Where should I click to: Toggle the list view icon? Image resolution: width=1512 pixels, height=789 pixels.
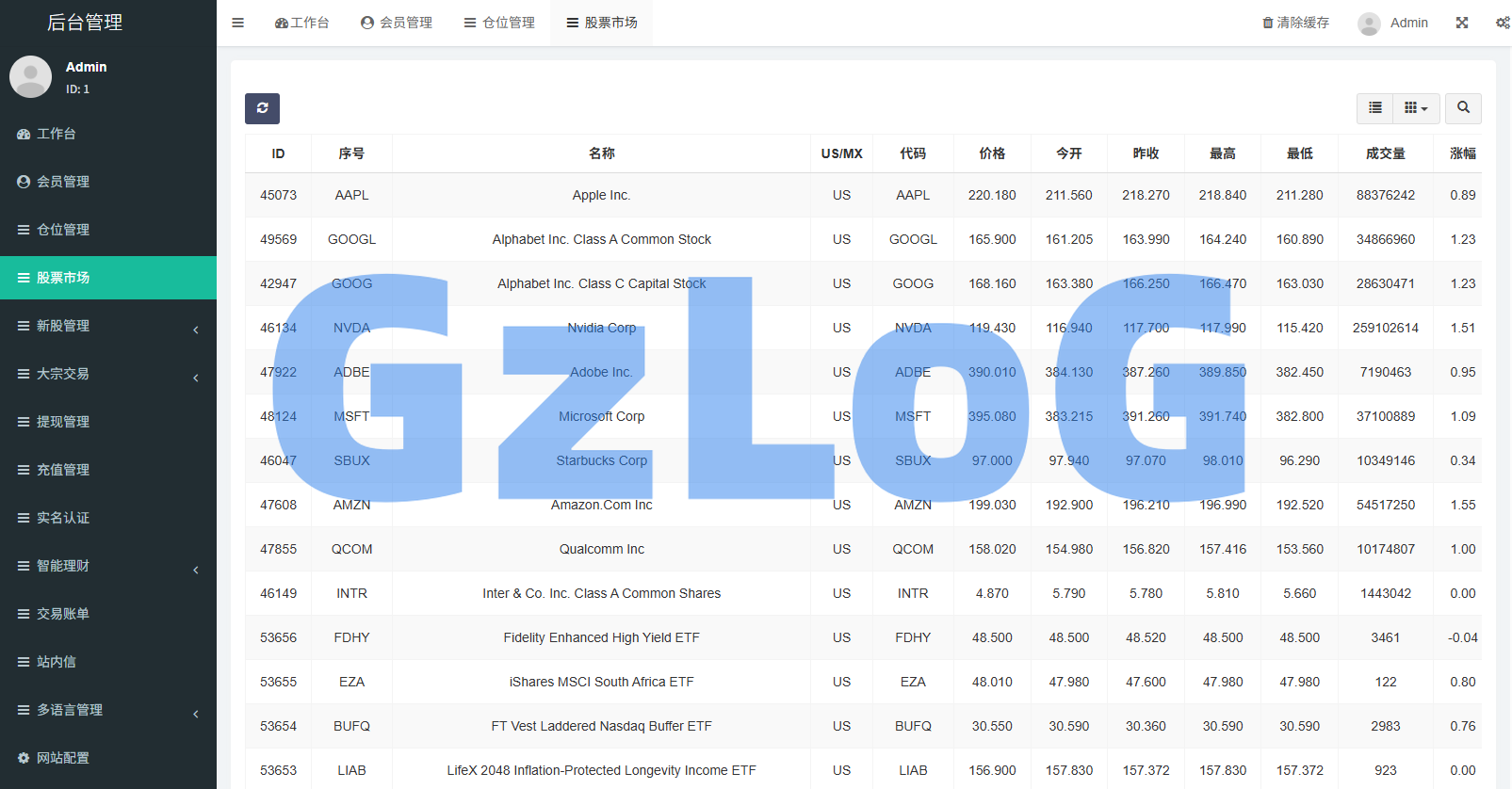[1375, 108]
